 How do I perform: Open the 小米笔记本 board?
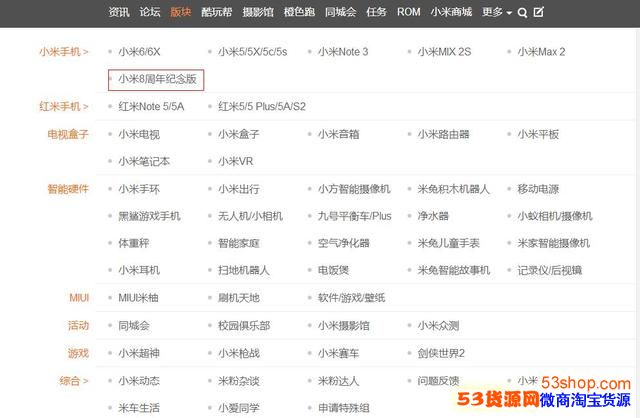click(x=144, y=162)
